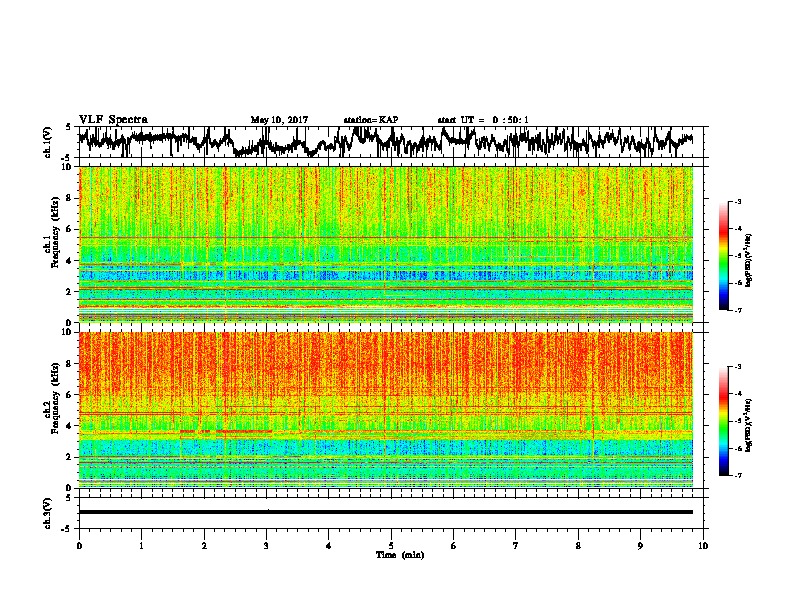Viewport: 792px width, 612px height.
Task: Click the '-7' tick on ch.2 colorbar
Action: coord(738,475)
